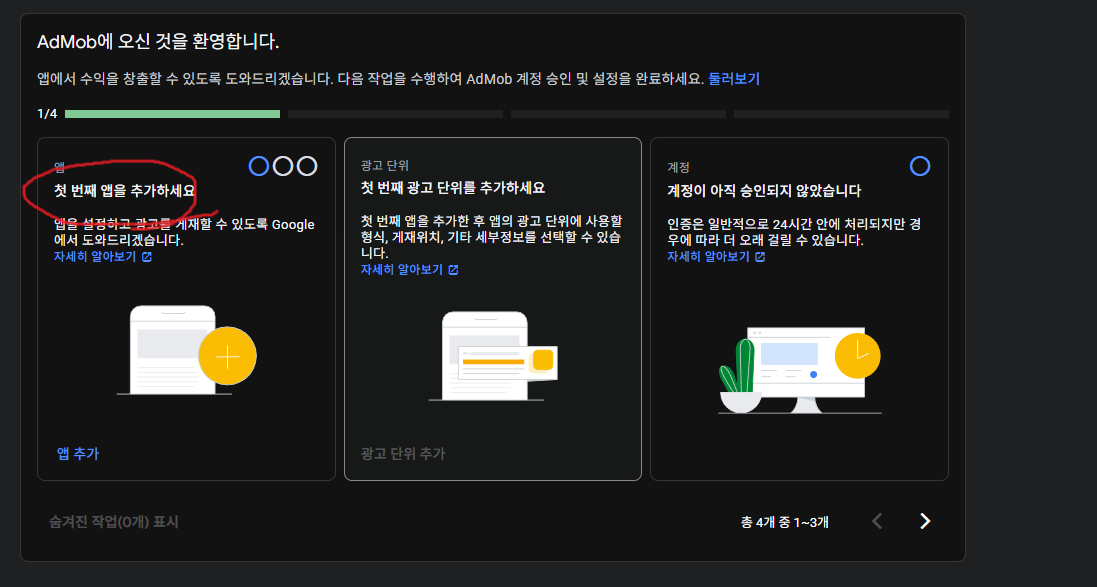
Task: Click the green first progress bar segment
Action: click(x=172, y=114)
